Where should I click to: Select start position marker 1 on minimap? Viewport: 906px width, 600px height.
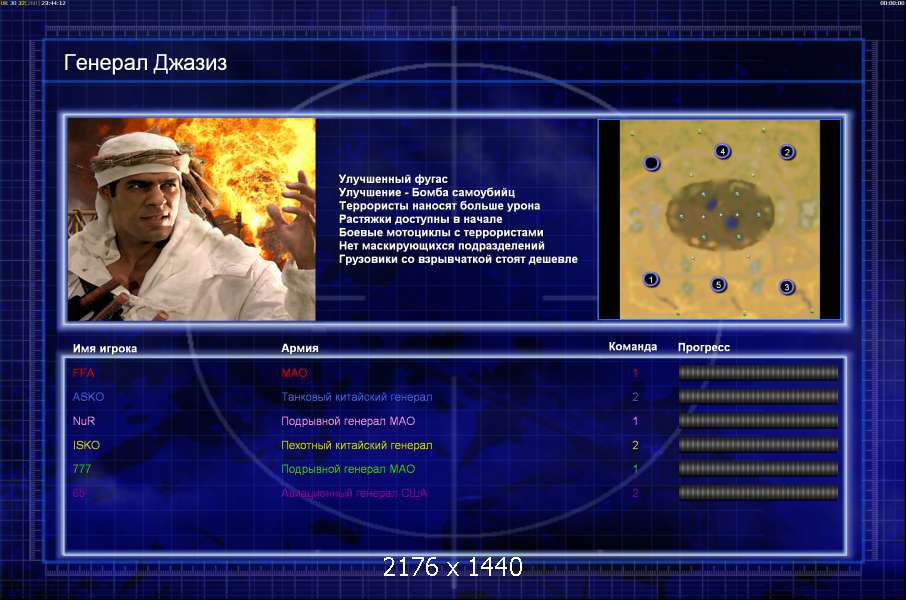tap(651, 280)
